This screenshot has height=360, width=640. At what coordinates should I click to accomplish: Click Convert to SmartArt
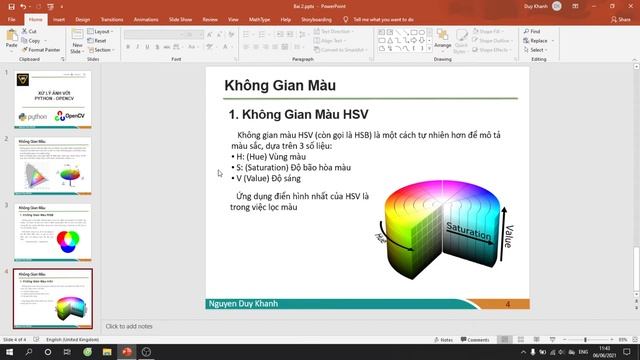point(340,50)
